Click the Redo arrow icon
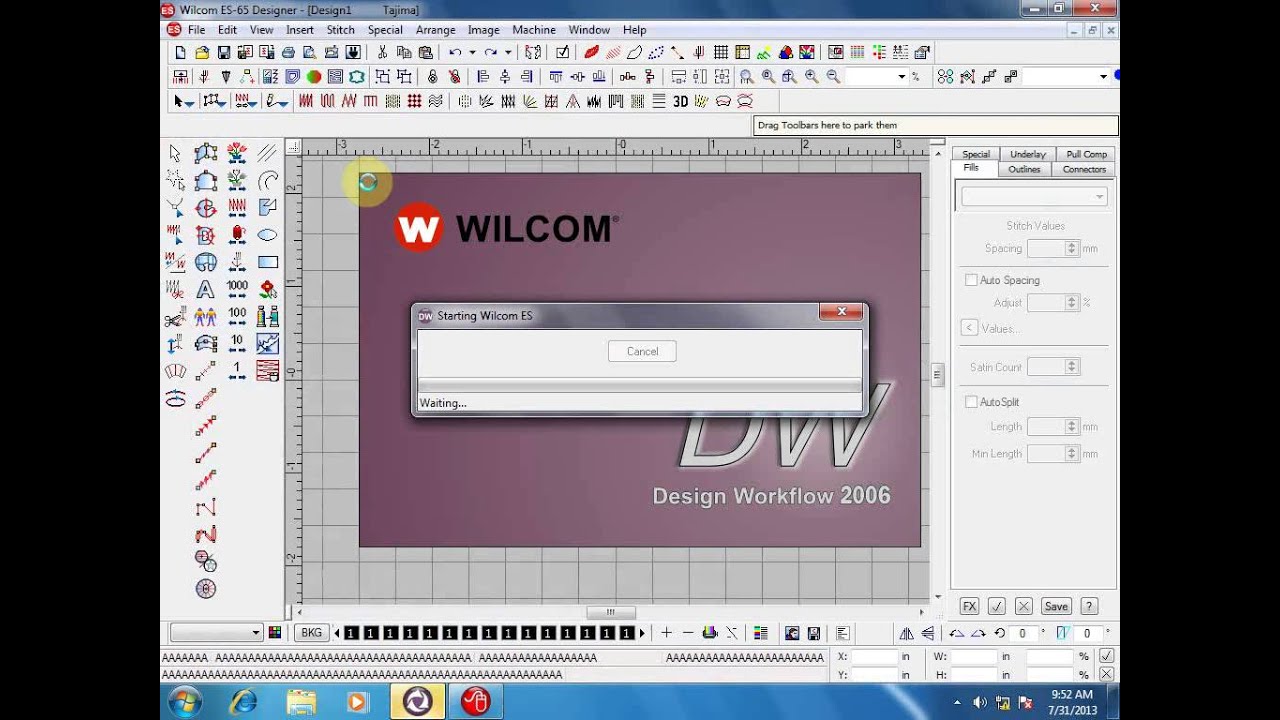 [491, 53]
